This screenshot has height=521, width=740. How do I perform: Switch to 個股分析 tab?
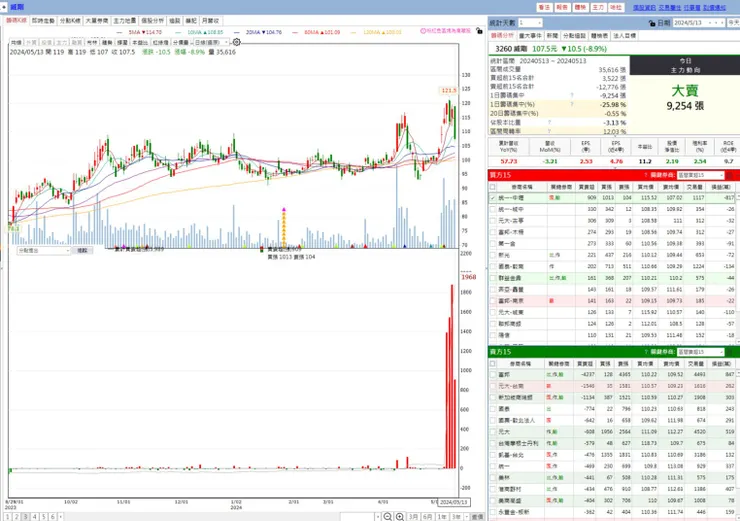[x=152, y=21]
